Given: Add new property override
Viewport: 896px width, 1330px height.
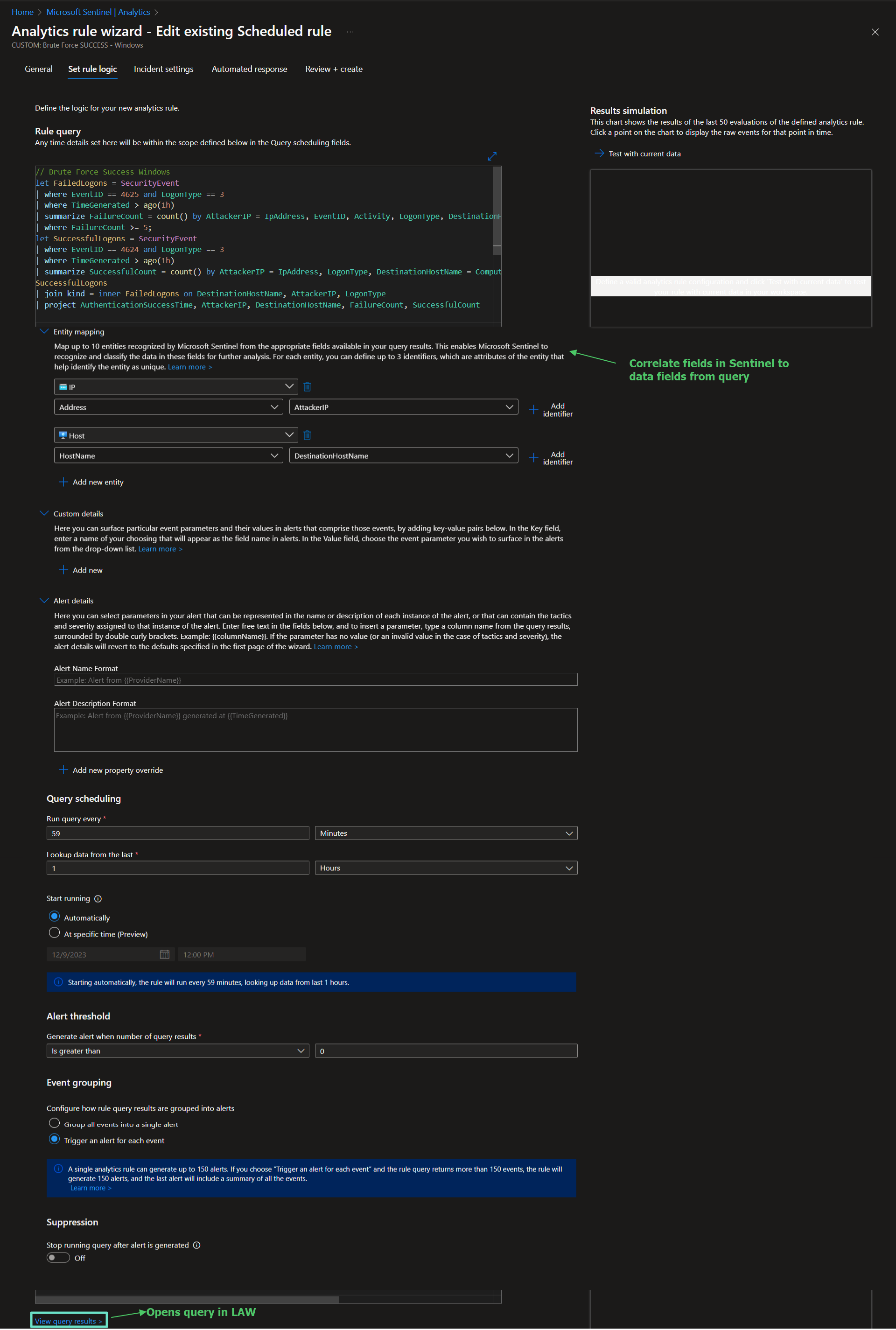Looking at the screenshot, I should pyautogui.click(x=111, y=770).
